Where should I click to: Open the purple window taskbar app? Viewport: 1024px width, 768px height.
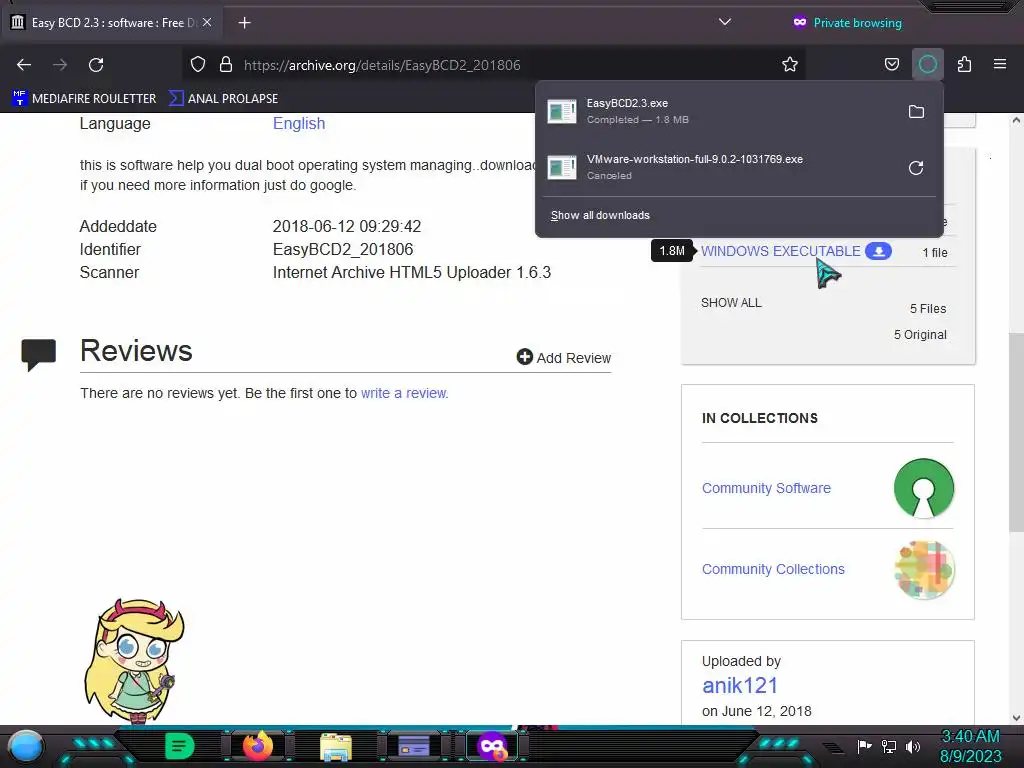pyautogui.click(x=413, y=746)
